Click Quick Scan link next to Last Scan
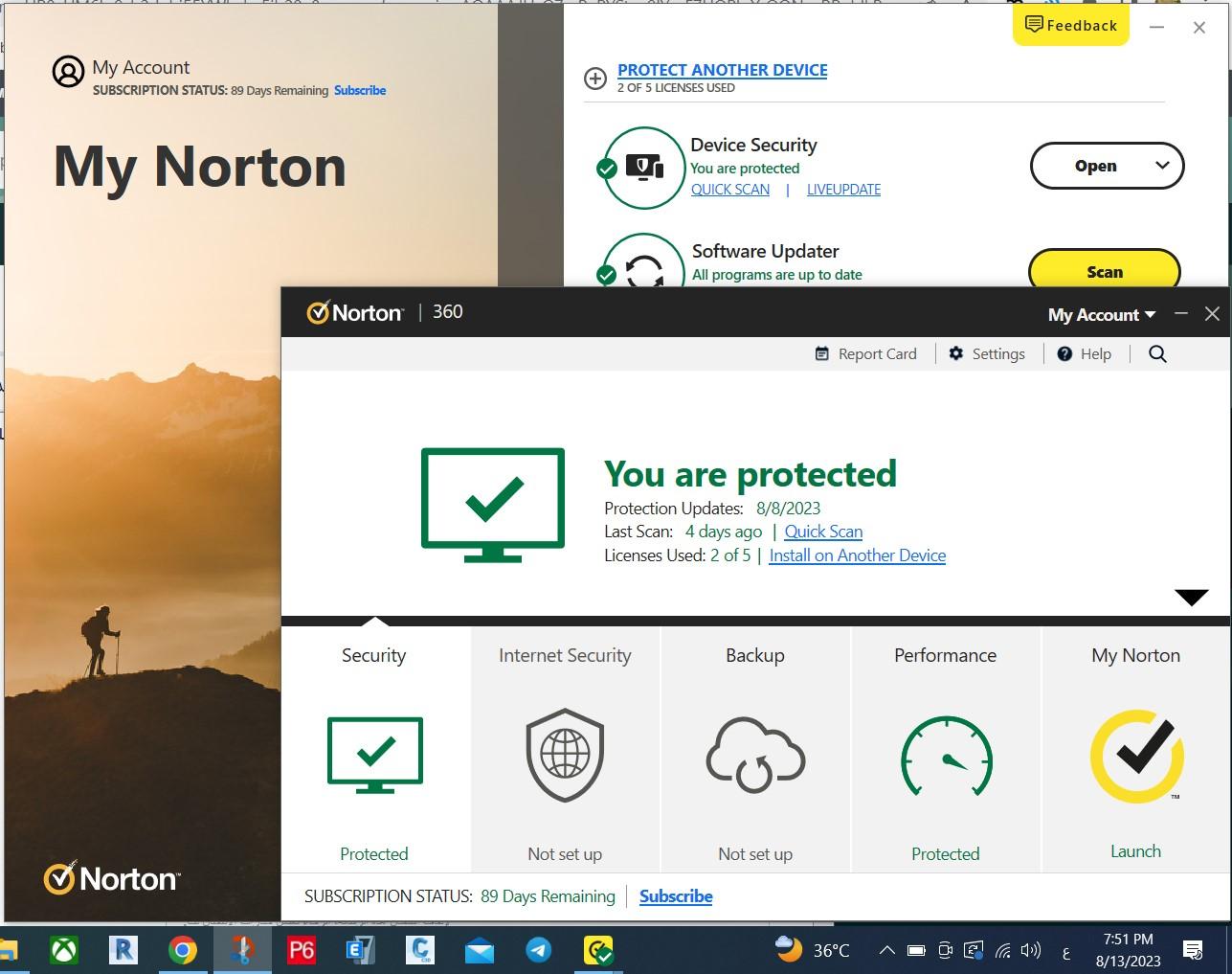The image size is (1232, 974). (823, 532)
